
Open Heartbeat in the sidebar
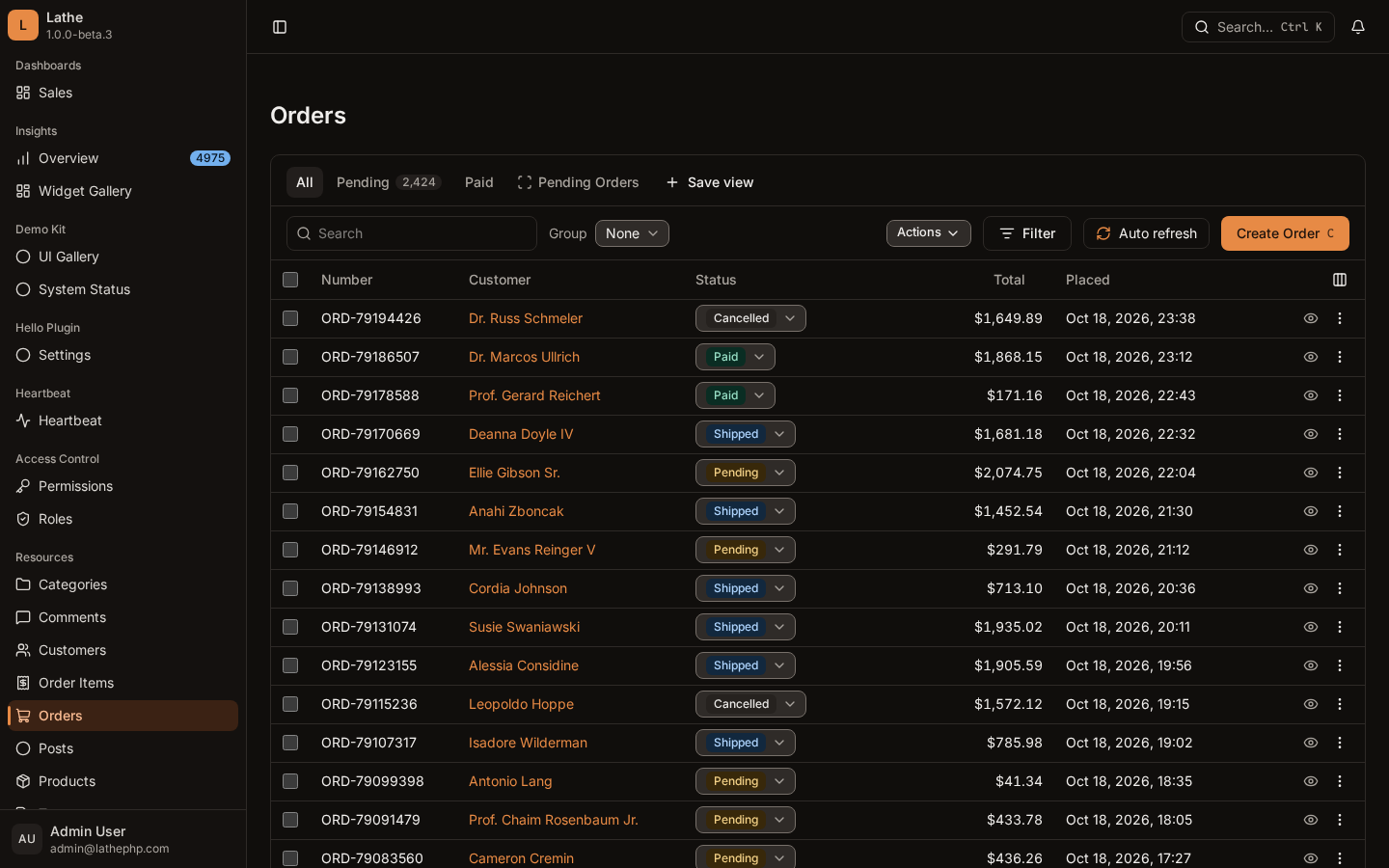(123, 420)
